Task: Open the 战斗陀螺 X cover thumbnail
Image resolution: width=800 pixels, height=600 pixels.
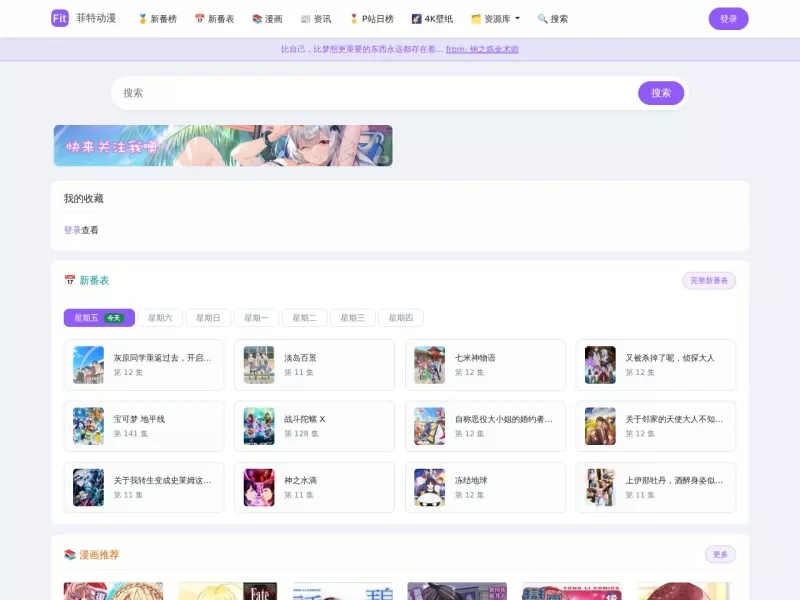Action: (x=259, y=426)
